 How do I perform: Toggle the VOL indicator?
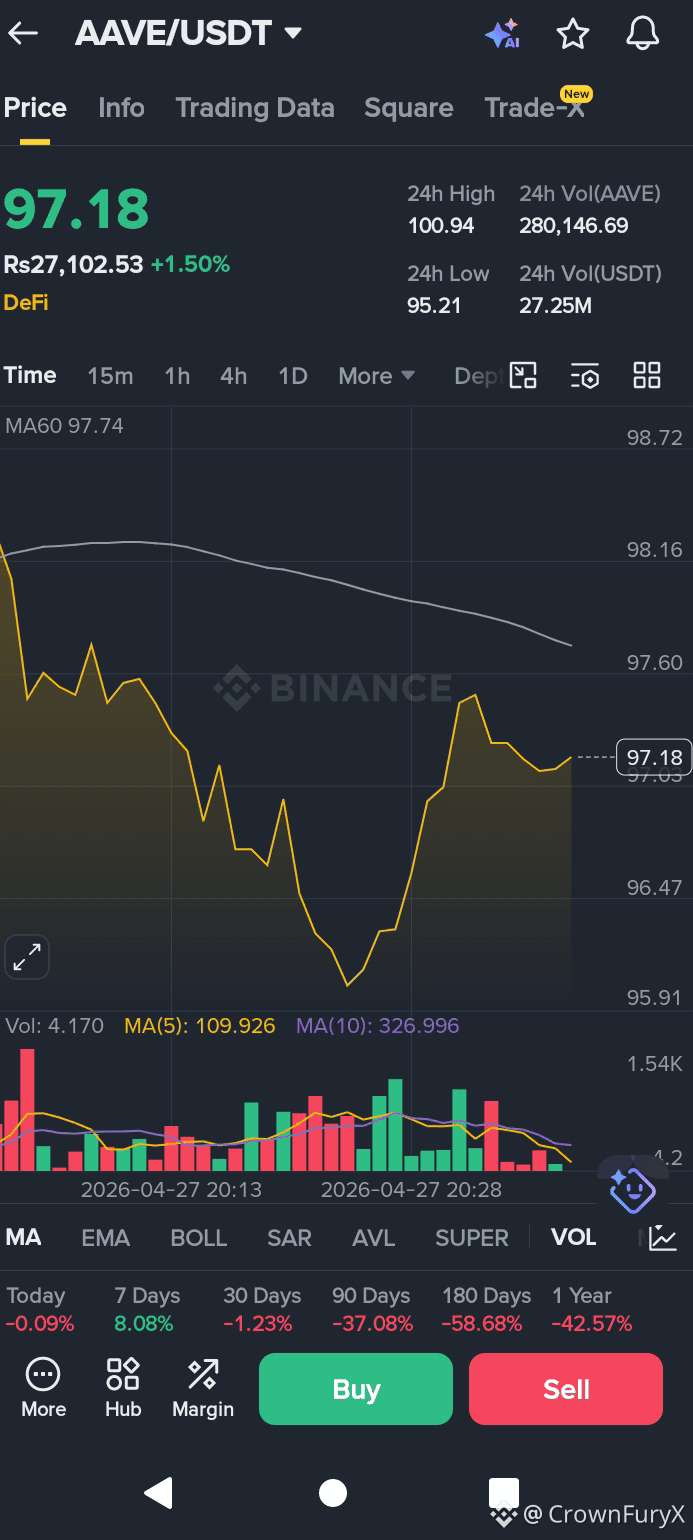(574, 1237)
